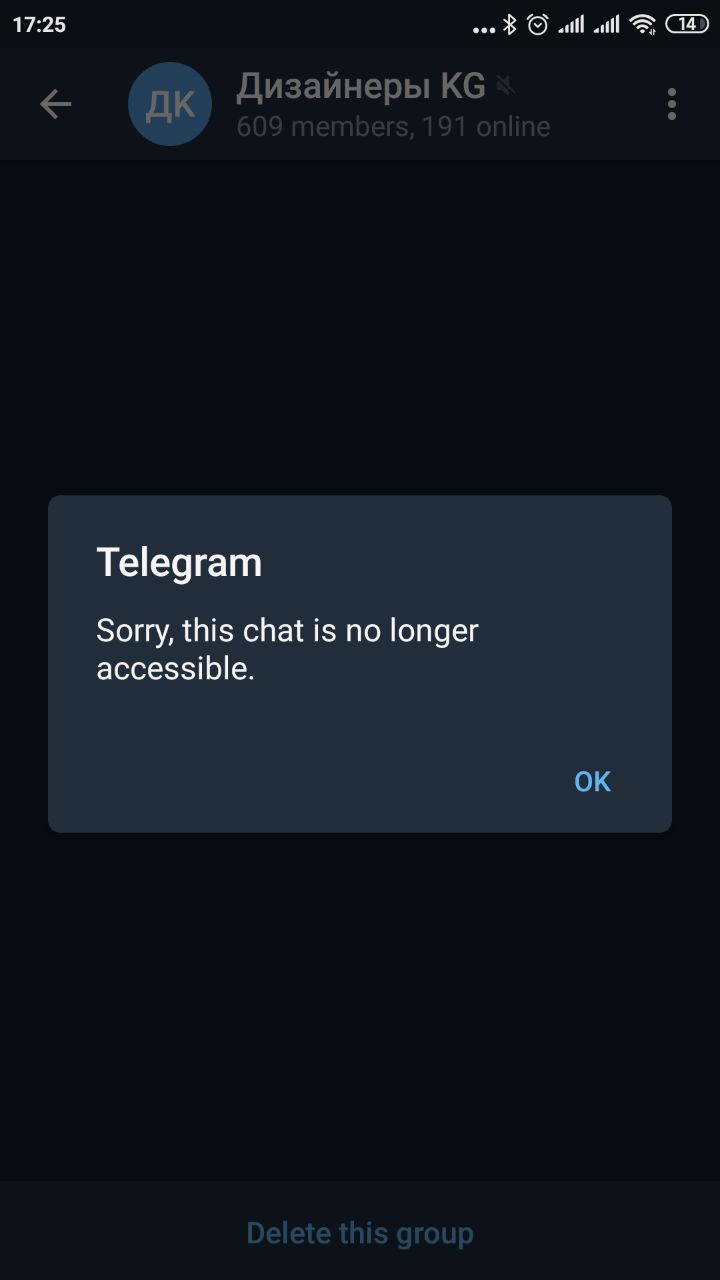Tap Delete this group
Image resolution: width=720 pixels, height=1280 pixels.
tap(360, 1233)
